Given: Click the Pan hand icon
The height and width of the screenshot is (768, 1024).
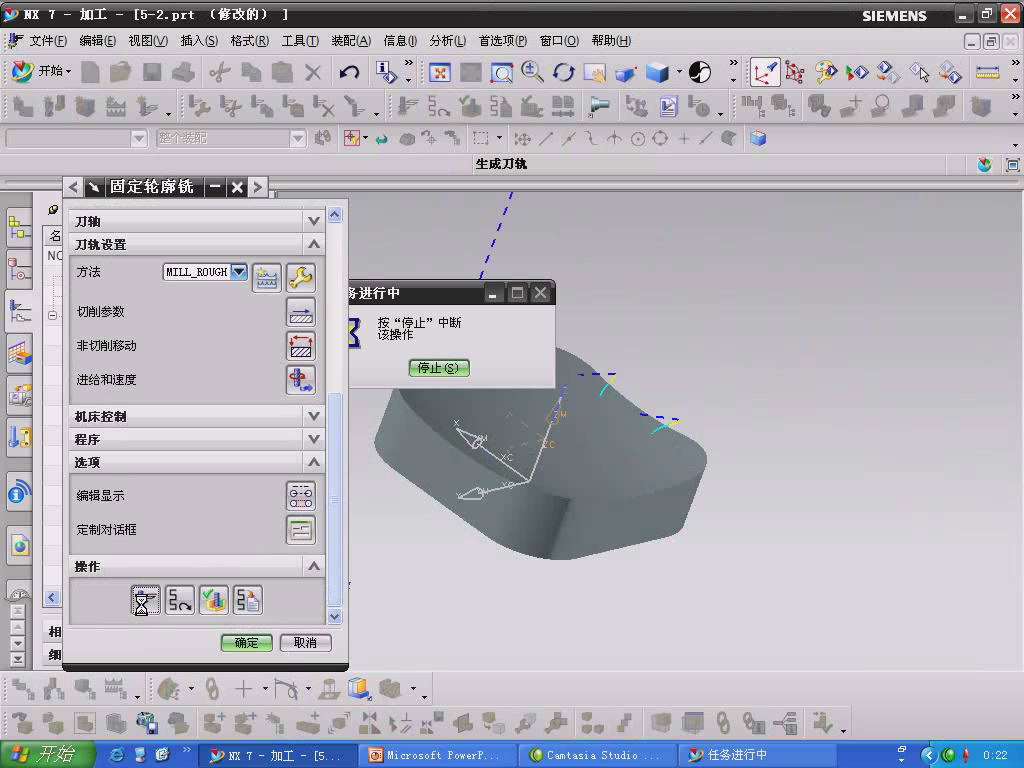Looking at the screenshot, I should click(594, 72).
